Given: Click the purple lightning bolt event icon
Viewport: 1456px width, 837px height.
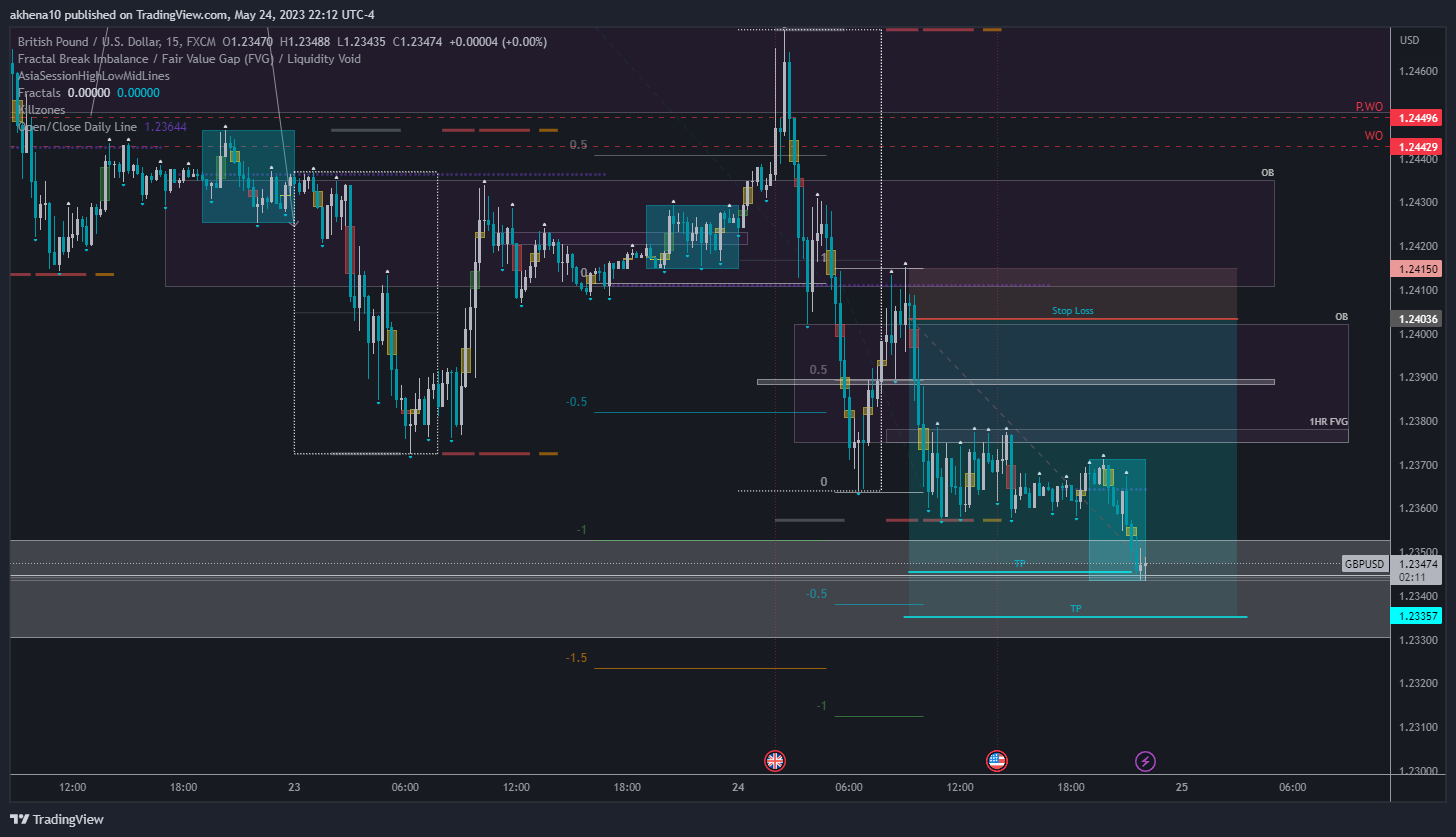Looking at the screenshot, I should 1146,761.
